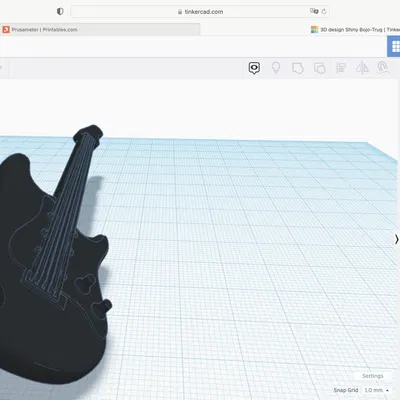
Task: Expand the shapes panel side arrow
Action: point(396,239)
